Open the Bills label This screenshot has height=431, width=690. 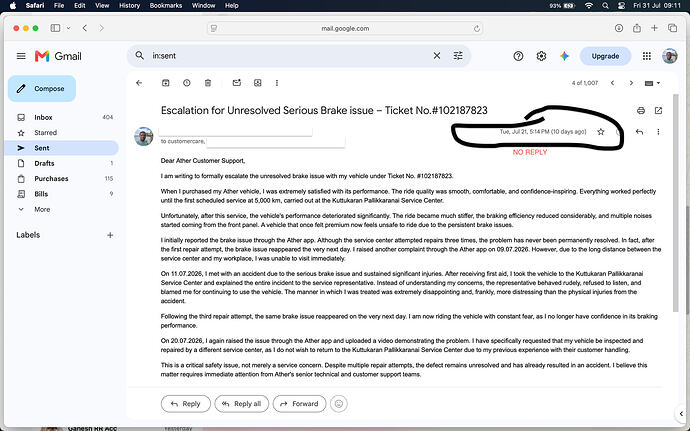(62, 194)
